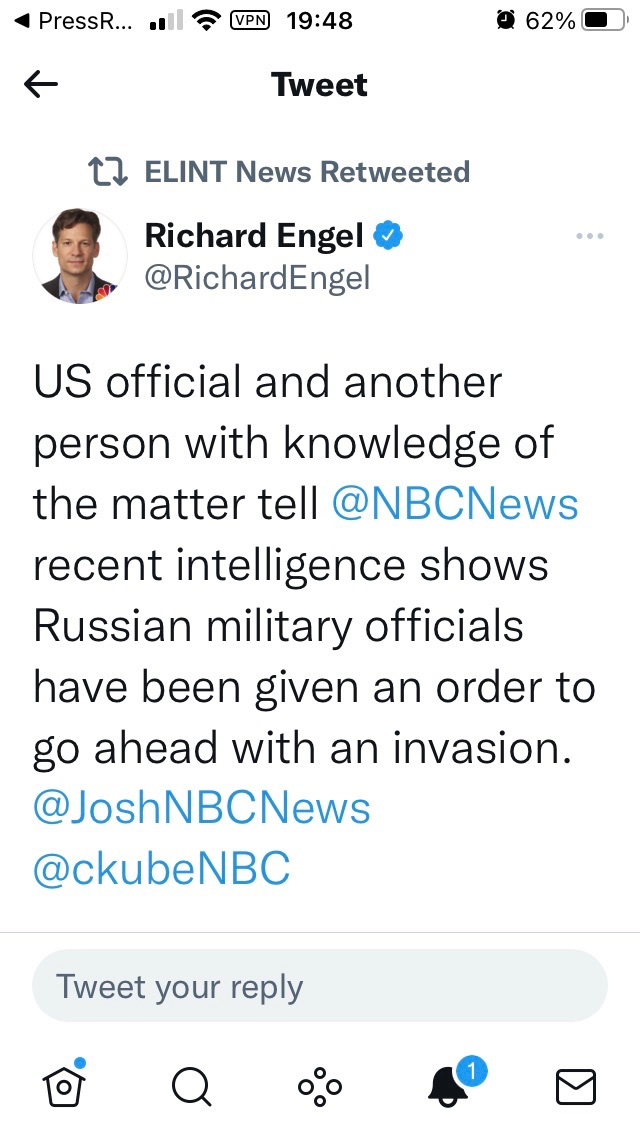Tap the battery indicator in status bar
Image resolution: width=640 pixels, height=1136 pixels.
tap(598, 21)
